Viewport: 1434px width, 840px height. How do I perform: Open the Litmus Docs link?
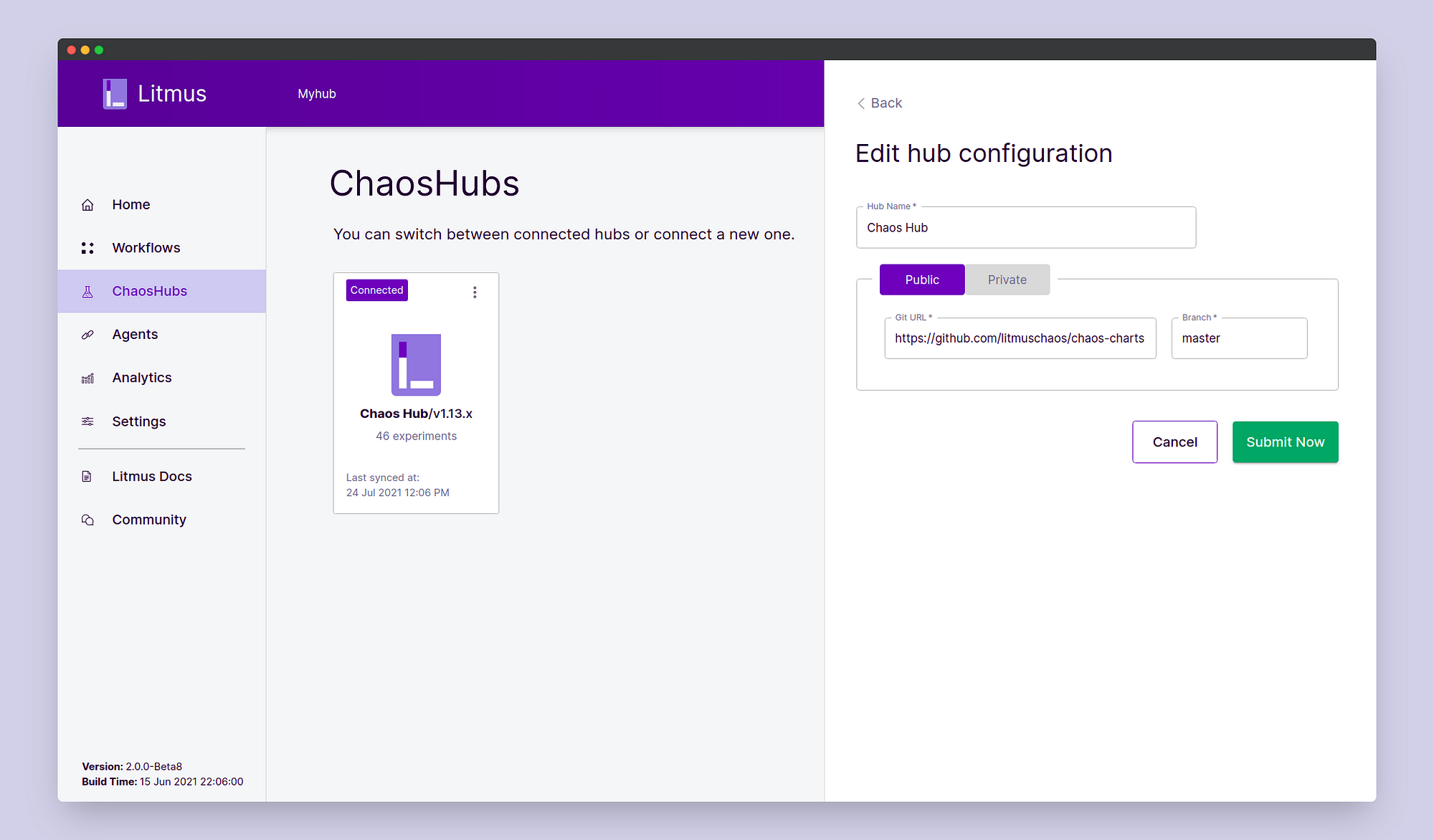click(x=161, y=477)
